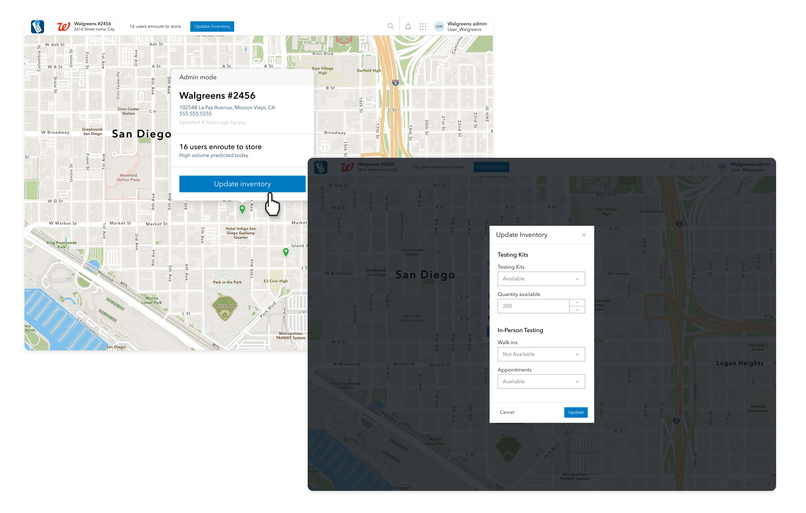Click red Walgreens logo in light window header
Viewport: 806px width, 513px height.
63,26
